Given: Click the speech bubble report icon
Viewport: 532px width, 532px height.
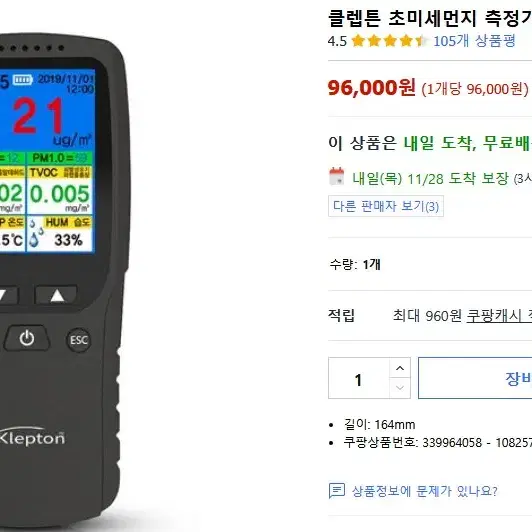Looking at the screenshot, I should [x=337, y=491].
